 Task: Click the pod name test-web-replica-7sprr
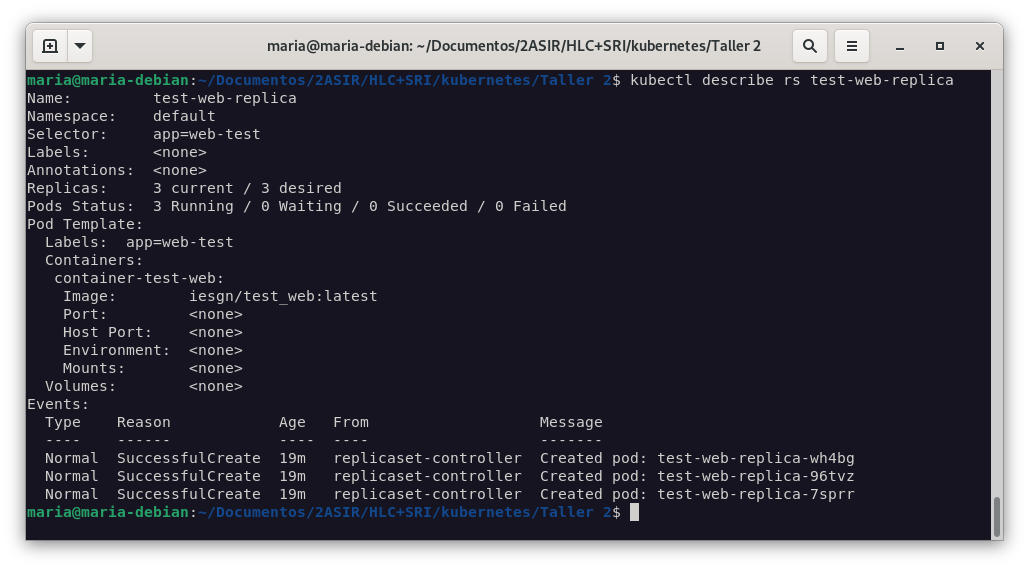coord(756,494)
